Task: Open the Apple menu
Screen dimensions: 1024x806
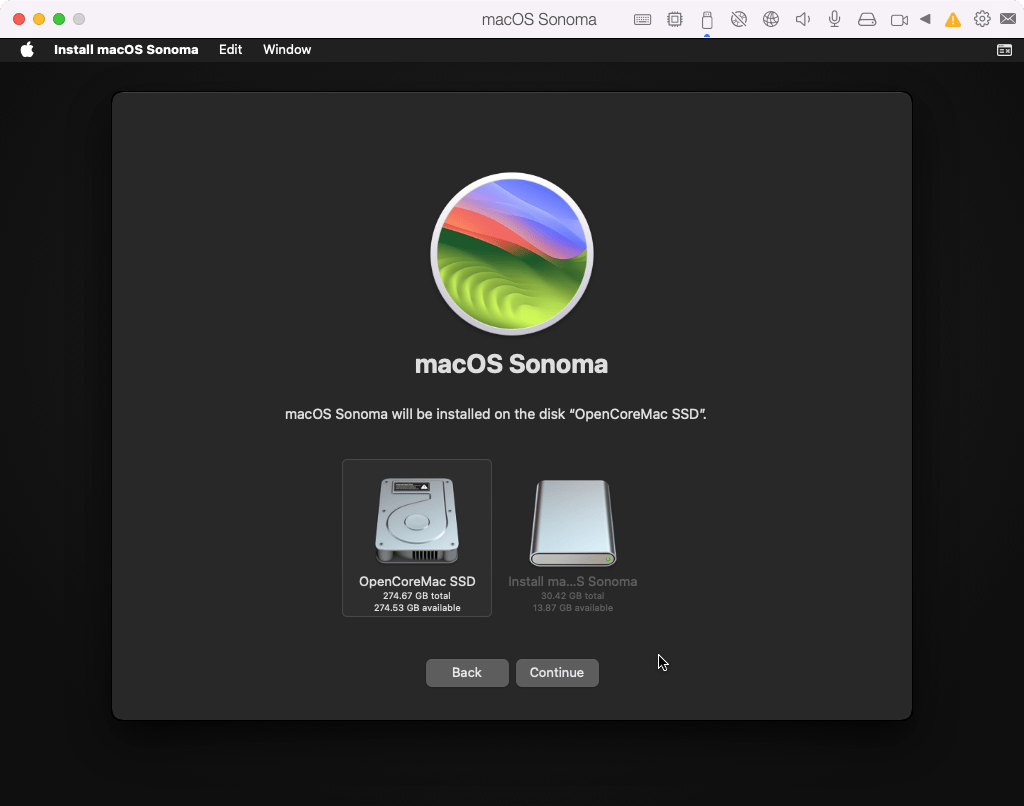Action: coord(27,50)
